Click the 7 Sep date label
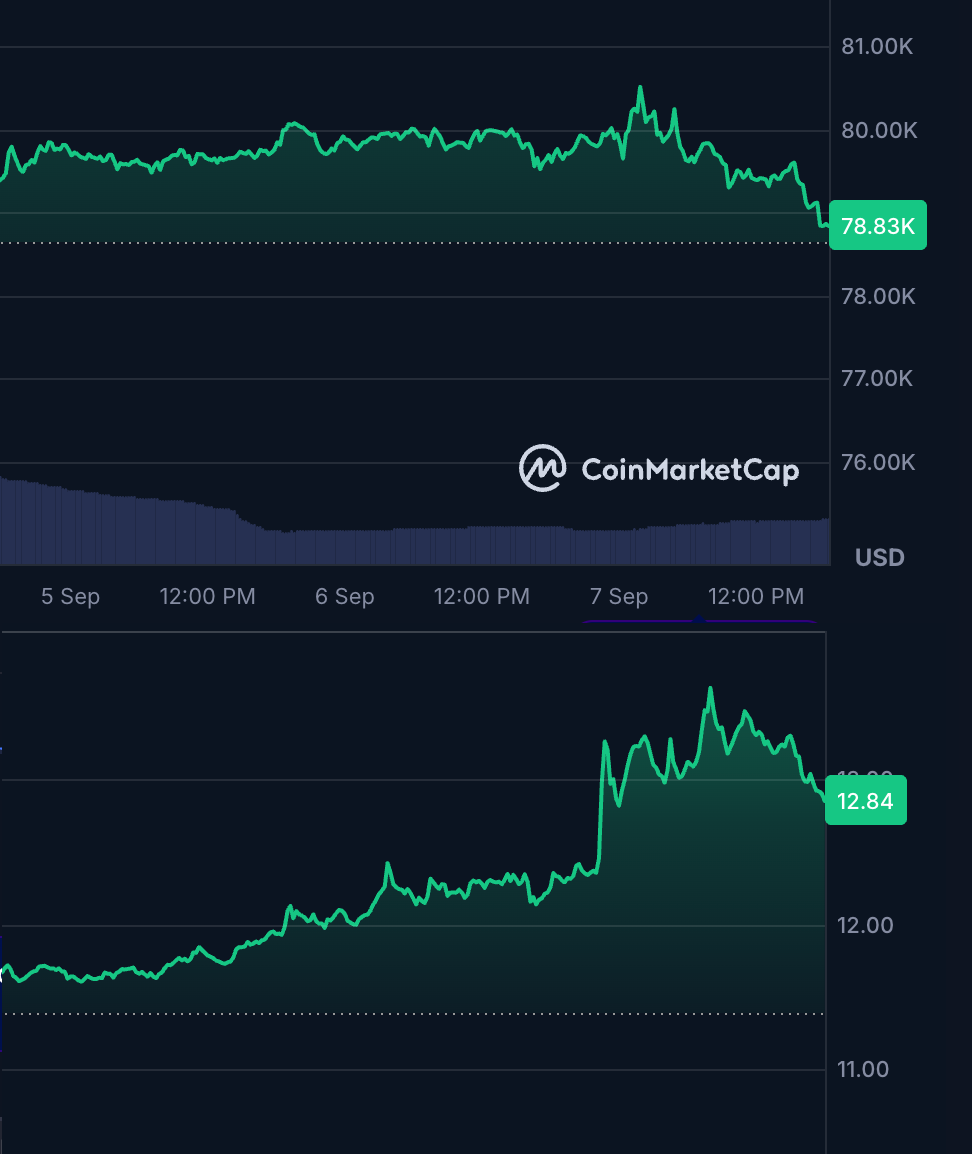The image size is (972, 1154). click(x=619, y=596)
